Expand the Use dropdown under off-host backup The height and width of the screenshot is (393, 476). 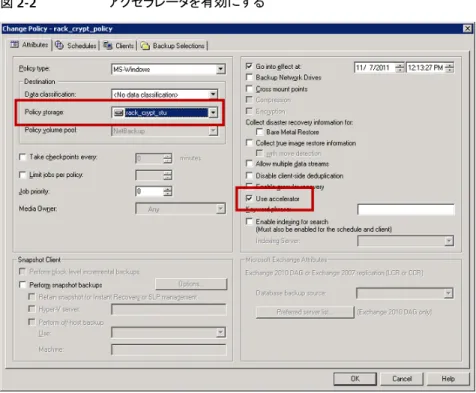(220, 332)
